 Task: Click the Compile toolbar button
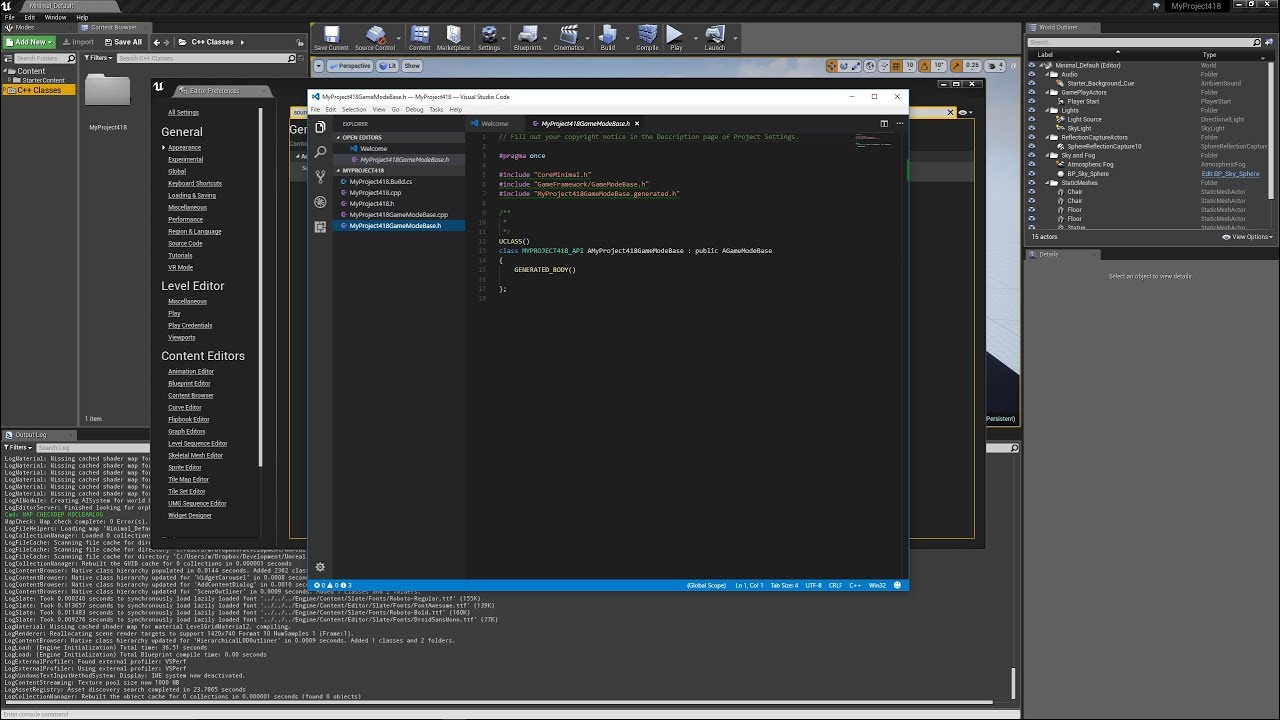[648, 38]
